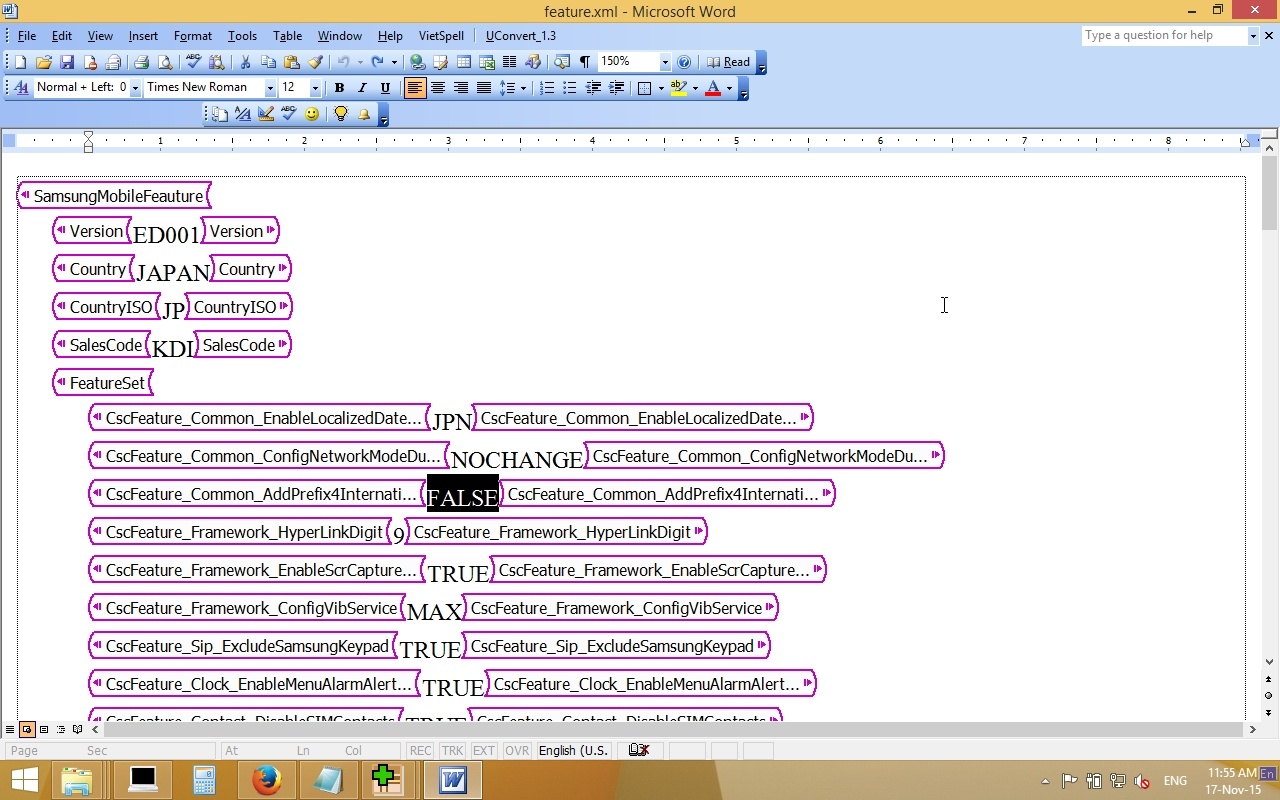Open Print Preview

164,62
